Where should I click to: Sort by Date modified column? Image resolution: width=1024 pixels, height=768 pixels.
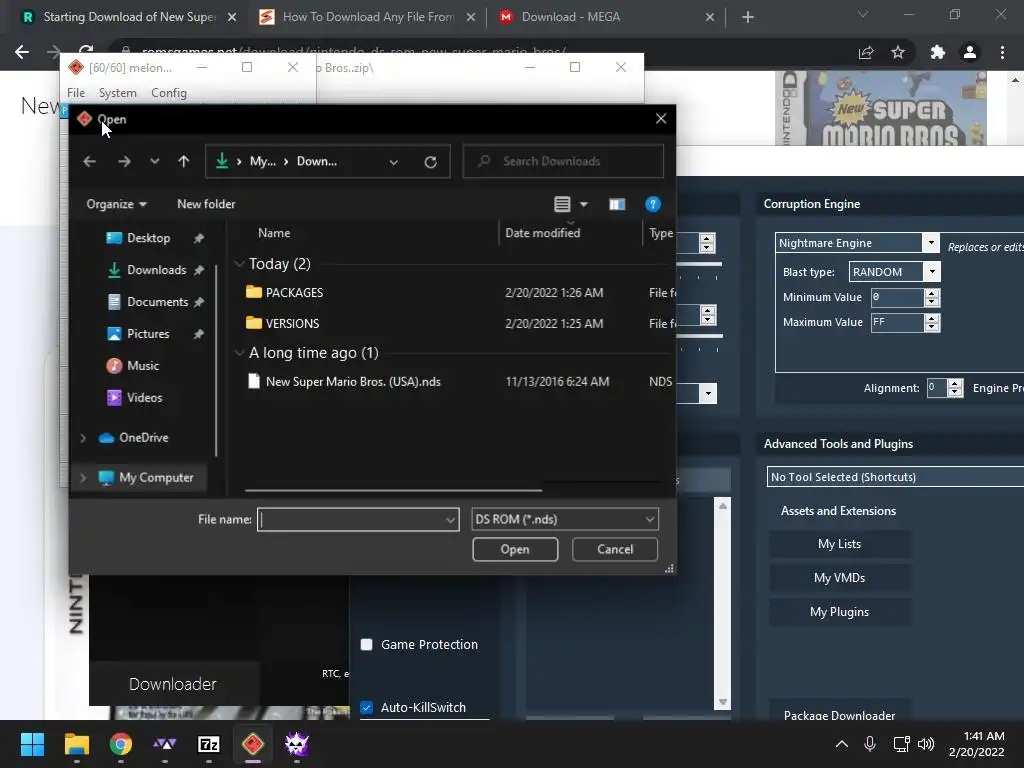pos(542,233)
